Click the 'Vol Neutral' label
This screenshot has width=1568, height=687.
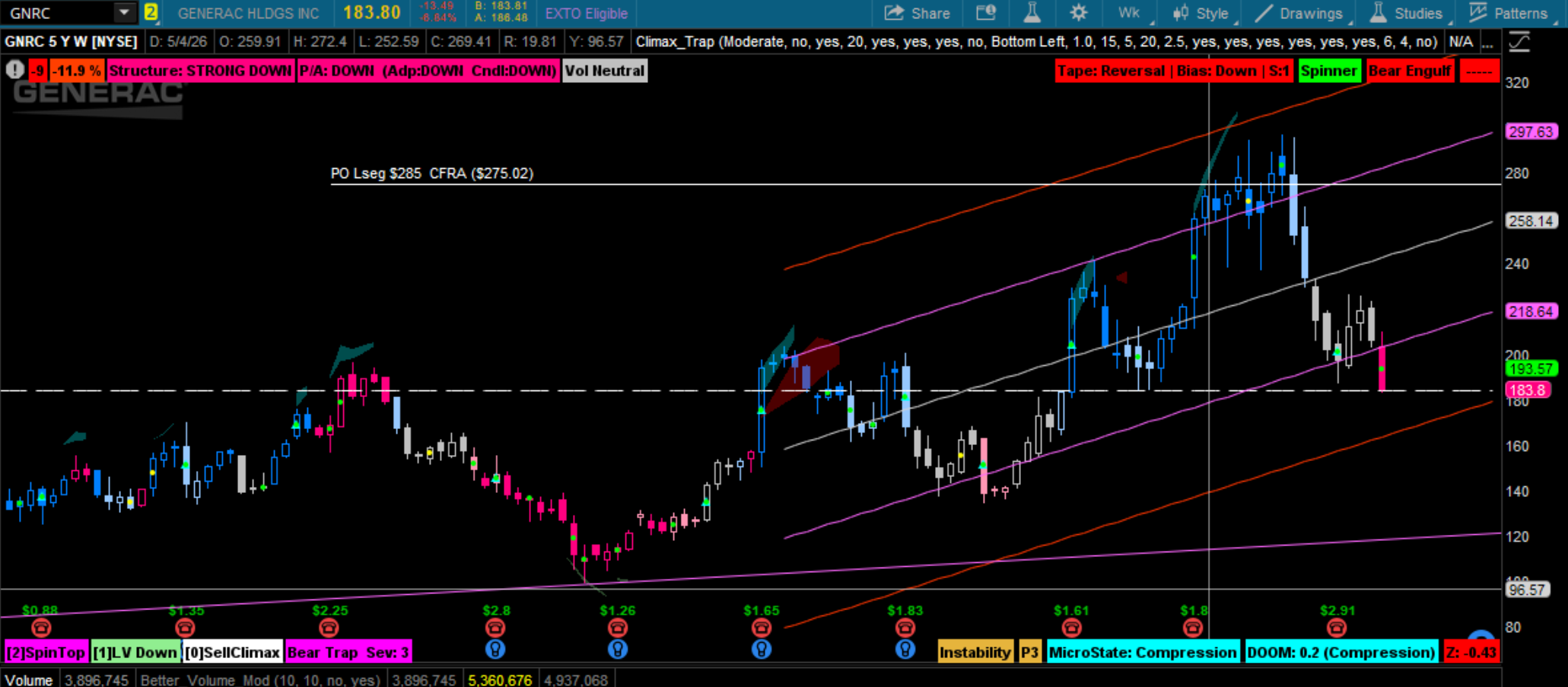tap(605, 71)
